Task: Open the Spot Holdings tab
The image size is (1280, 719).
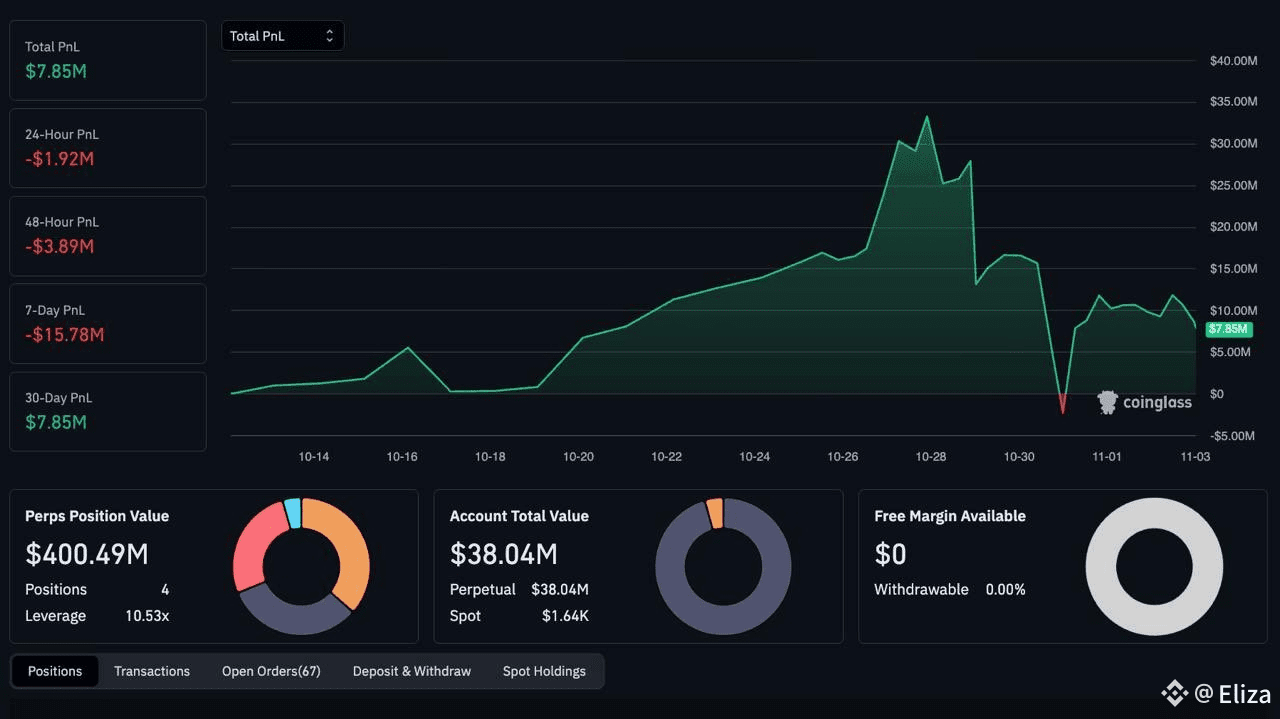Action: (544, 671)
